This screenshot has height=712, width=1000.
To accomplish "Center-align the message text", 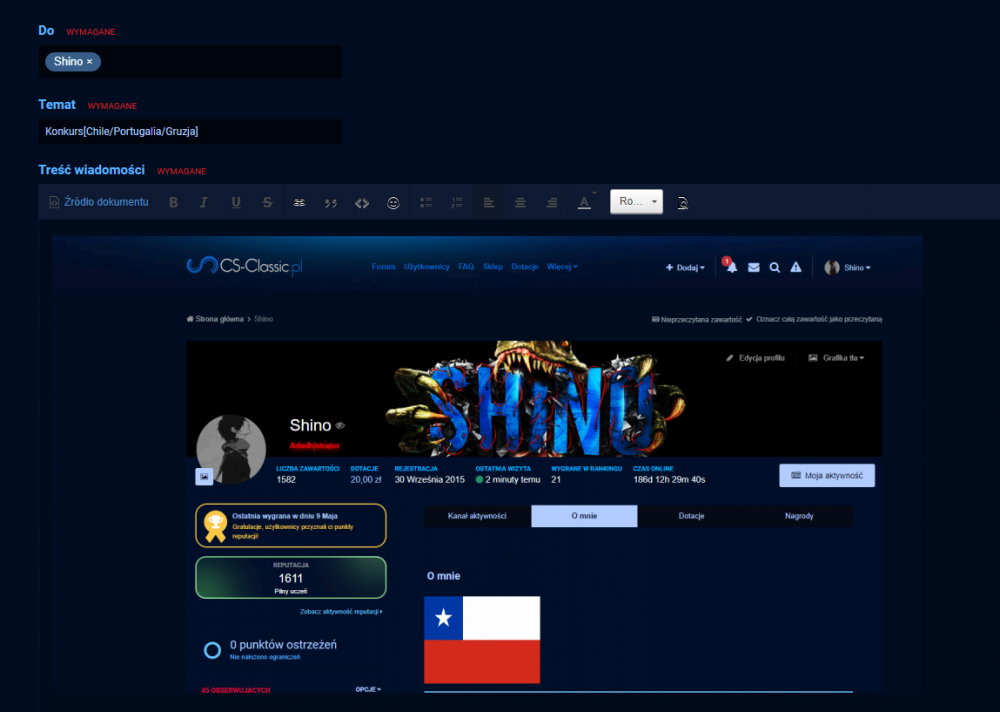I will [x=520, y=202].
